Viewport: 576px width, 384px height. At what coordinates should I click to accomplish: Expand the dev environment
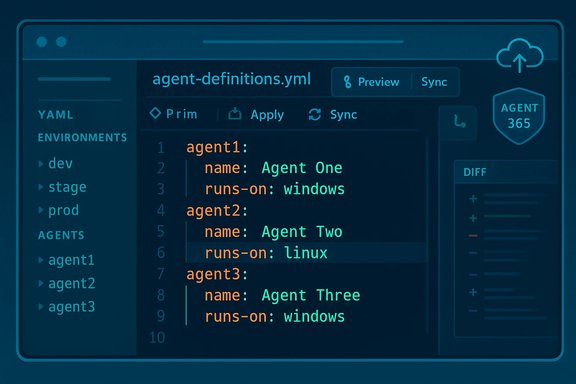coord(41,164)
